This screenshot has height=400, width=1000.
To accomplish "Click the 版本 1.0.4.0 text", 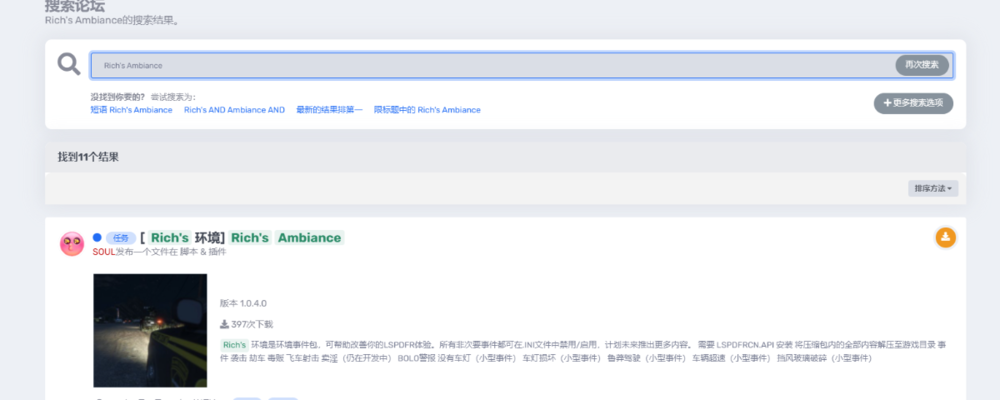I will [243, 303].
